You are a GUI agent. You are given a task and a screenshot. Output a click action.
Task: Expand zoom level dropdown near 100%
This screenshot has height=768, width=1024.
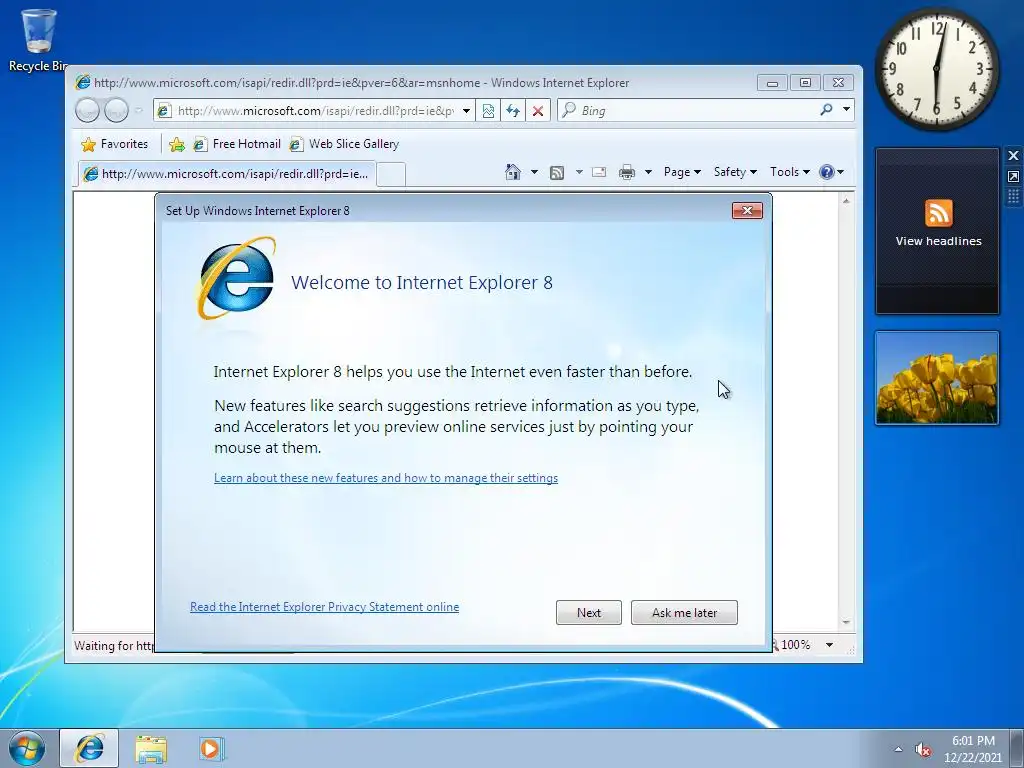[829, 645]
